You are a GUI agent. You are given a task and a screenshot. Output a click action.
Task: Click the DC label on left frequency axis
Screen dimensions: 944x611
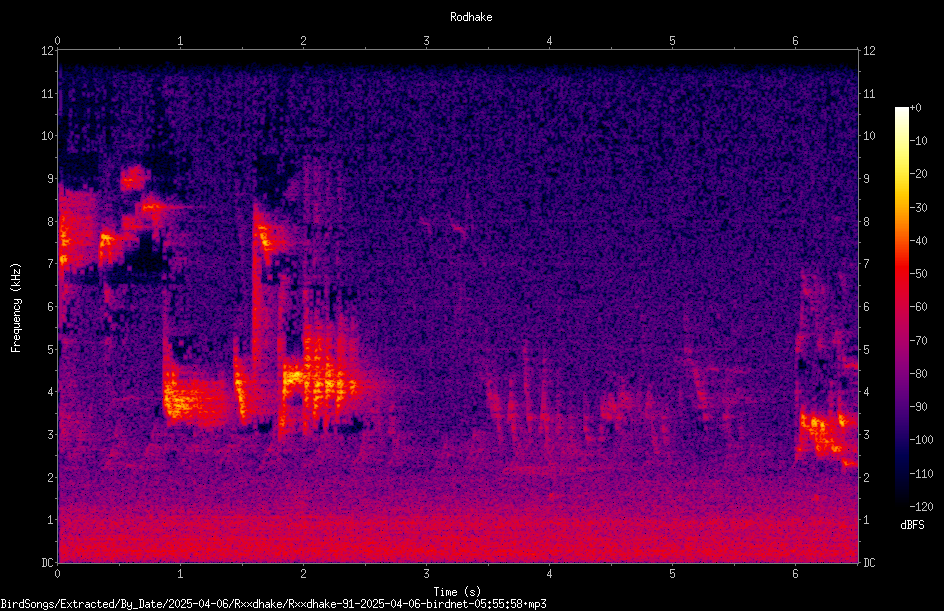(x=47, y=562)
